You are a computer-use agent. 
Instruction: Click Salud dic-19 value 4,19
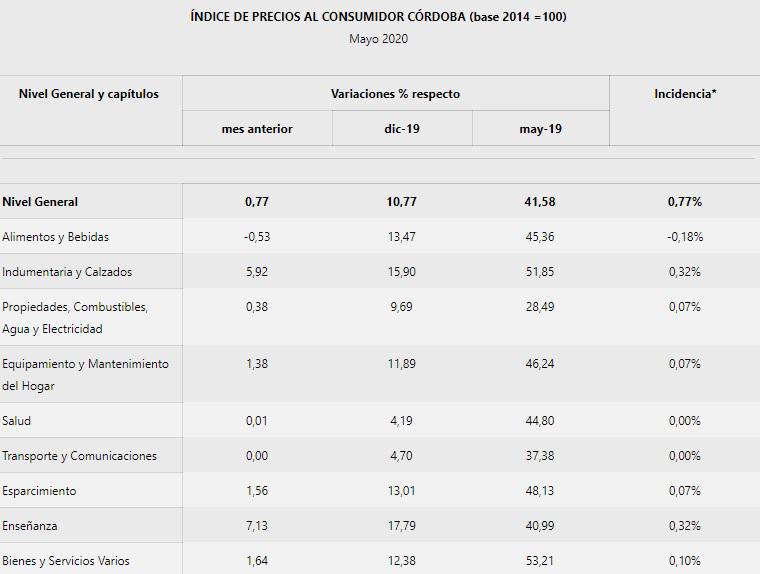(x=401, y=421)
